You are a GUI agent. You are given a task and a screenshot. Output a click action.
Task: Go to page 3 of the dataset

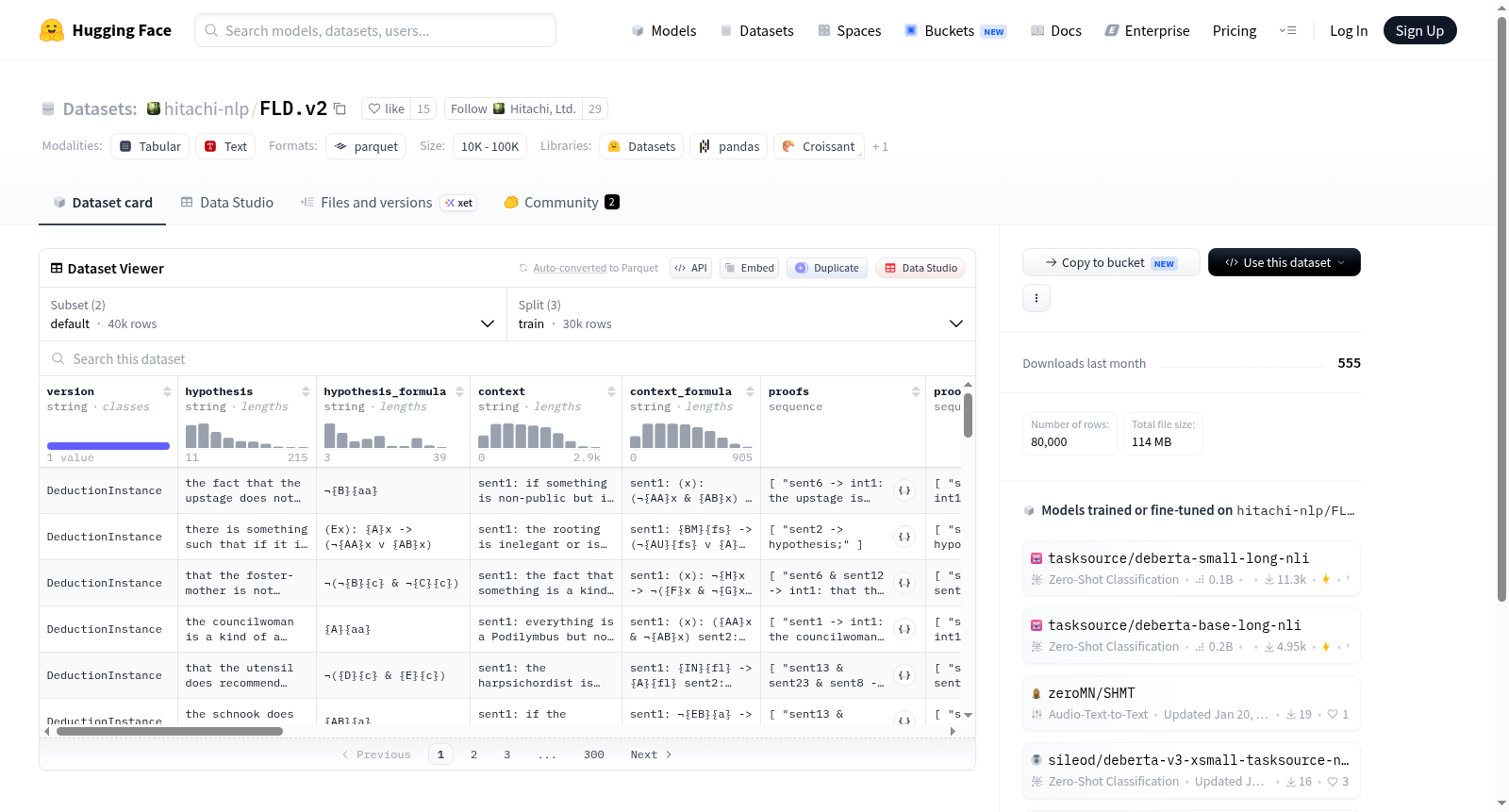pyautogui.click(x=506, y=754)
